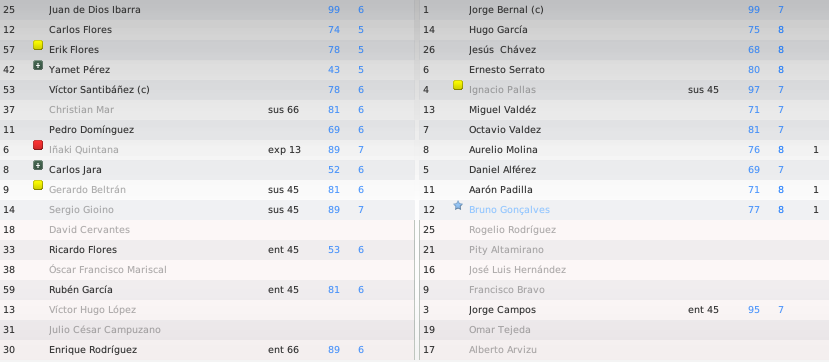829x362 pixels.
Task: Select unused substitute David Cervantes
Action: [x=207, y=230]
